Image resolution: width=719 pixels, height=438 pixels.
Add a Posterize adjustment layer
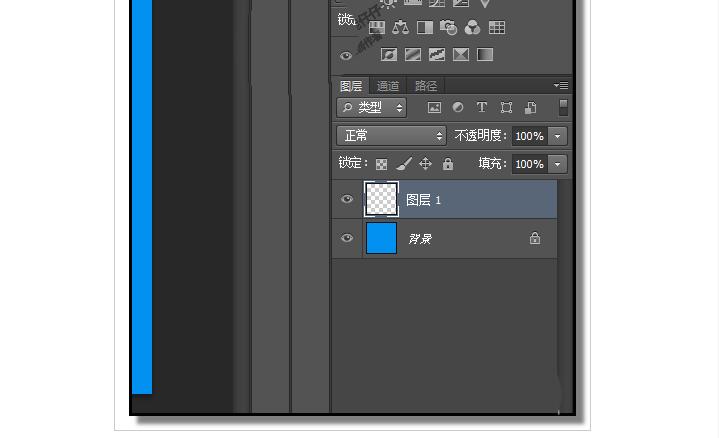413,55
